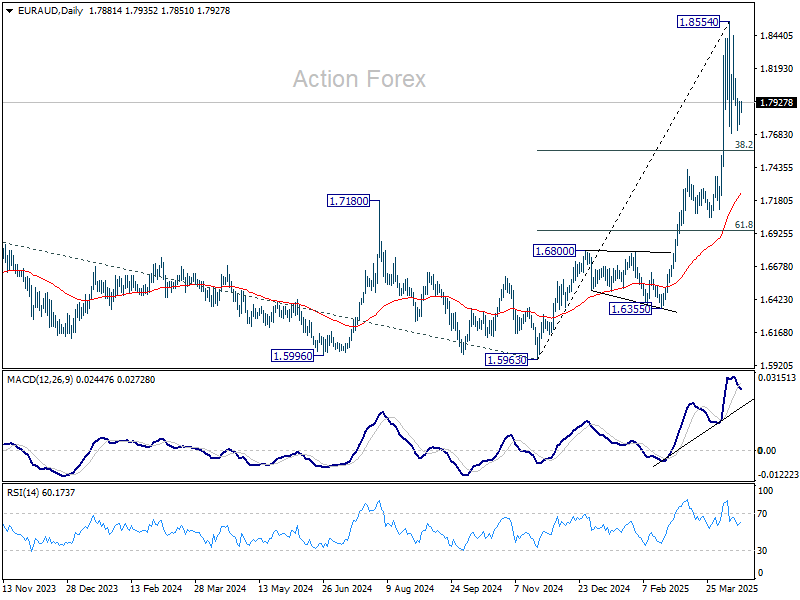This screenshot has height=600, width=800.
Task: Click the RSI 100 scale label
Action: point(766,491)
